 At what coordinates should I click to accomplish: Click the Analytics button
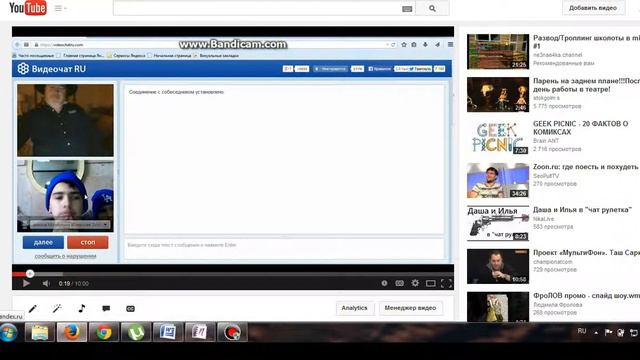[x=354, y=308]
